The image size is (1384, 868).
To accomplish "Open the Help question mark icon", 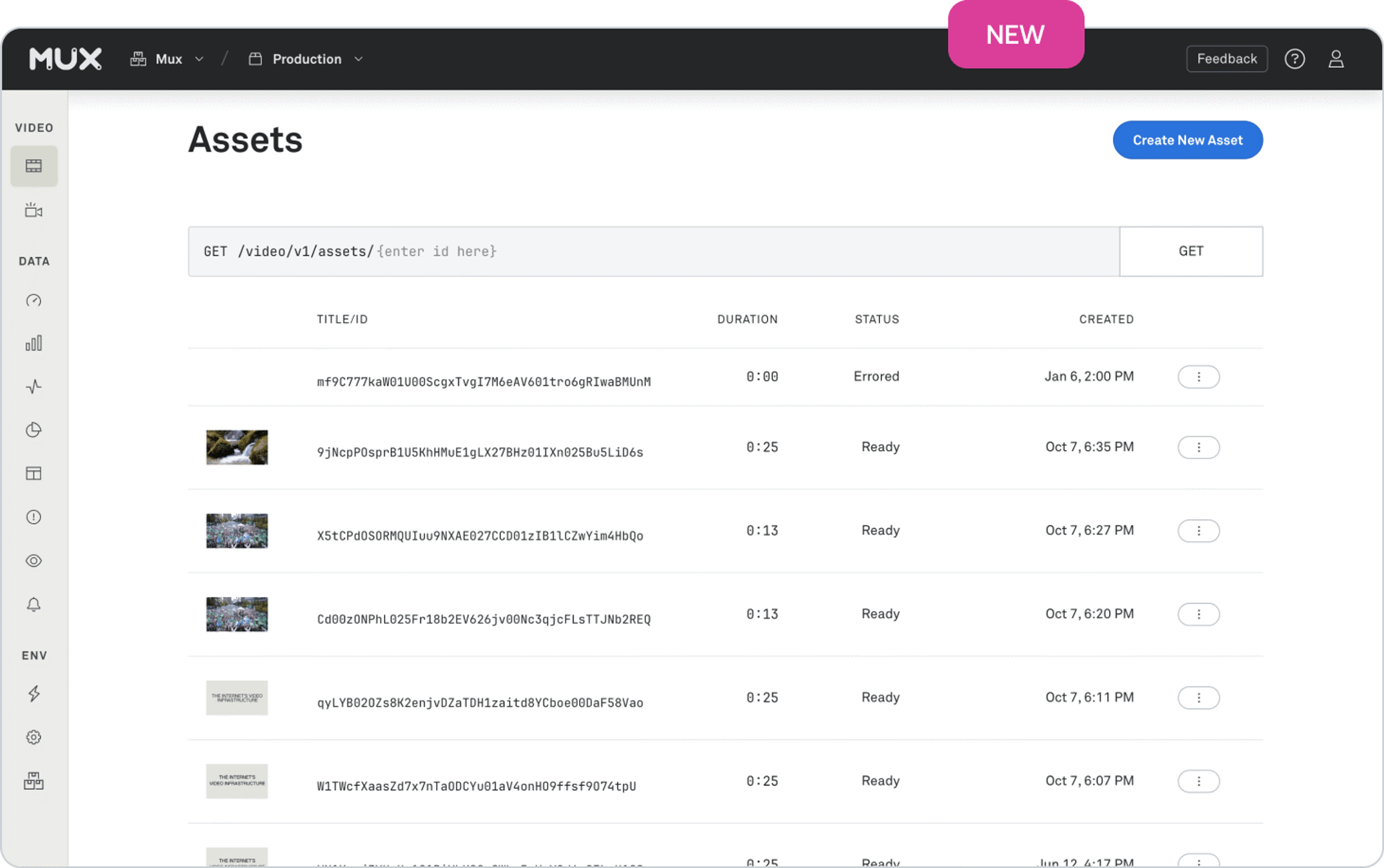I will (1294, 59).
